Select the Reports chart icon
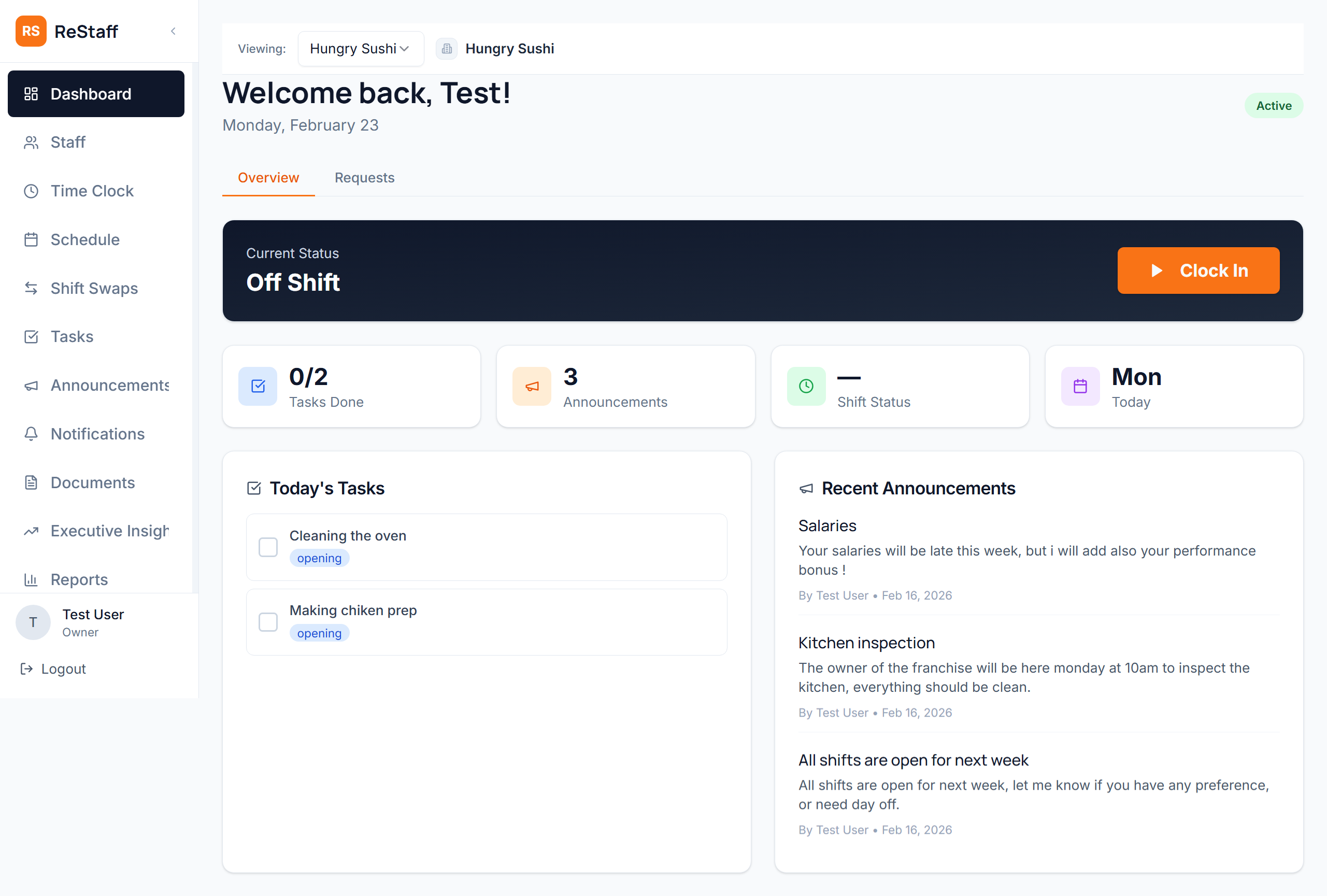 [32, 579]
